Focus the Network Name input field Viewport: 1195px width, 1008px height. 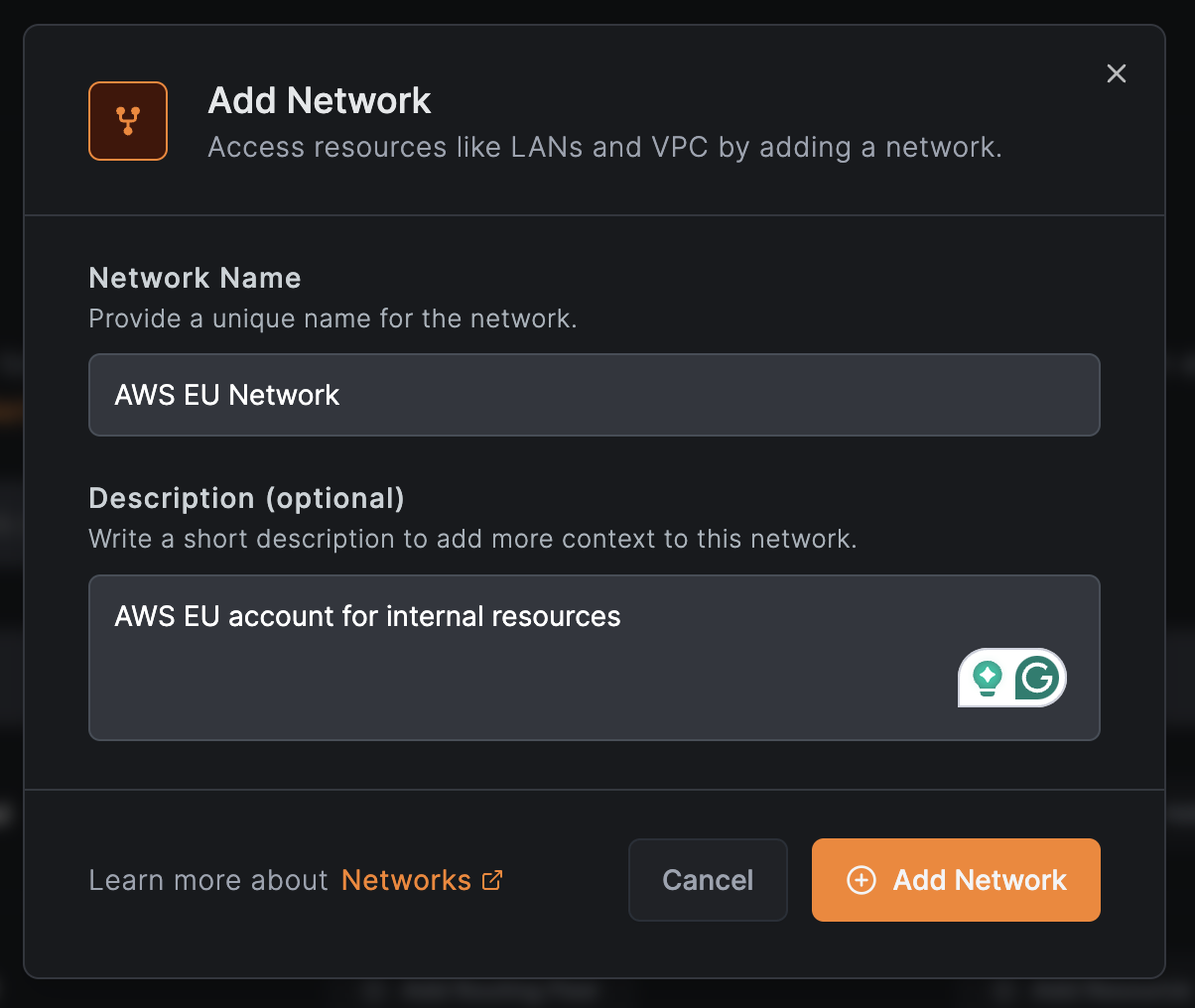click(594, 395)
